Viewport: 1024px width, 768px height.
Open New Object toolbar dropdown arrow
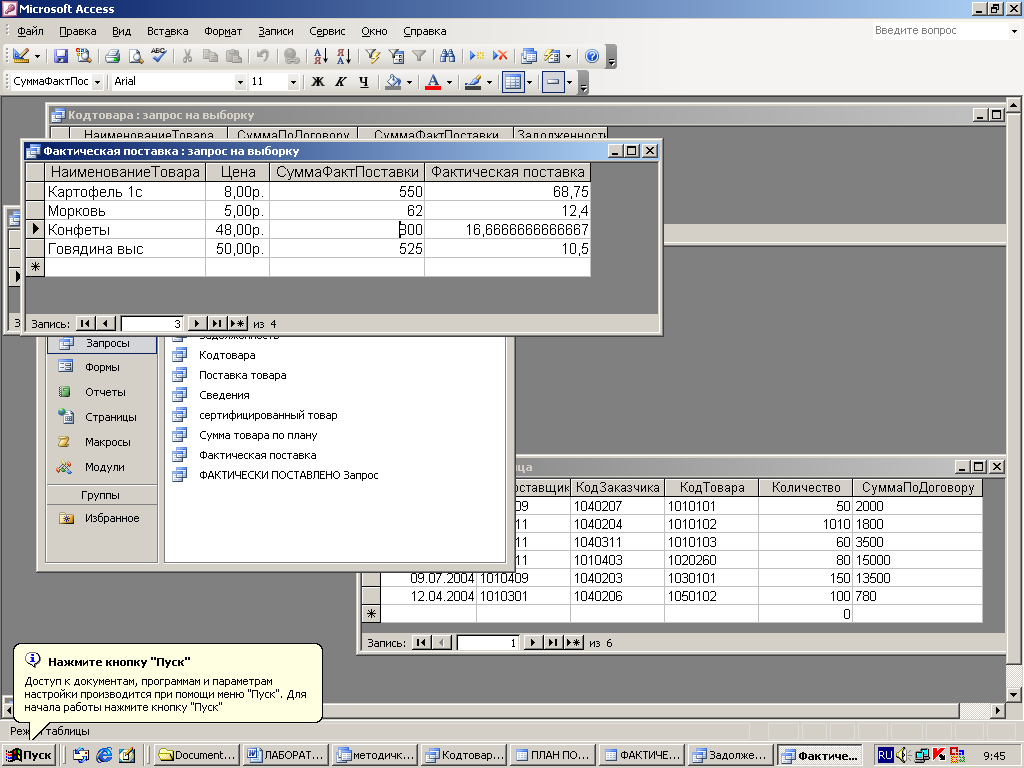tap(568, 56)
